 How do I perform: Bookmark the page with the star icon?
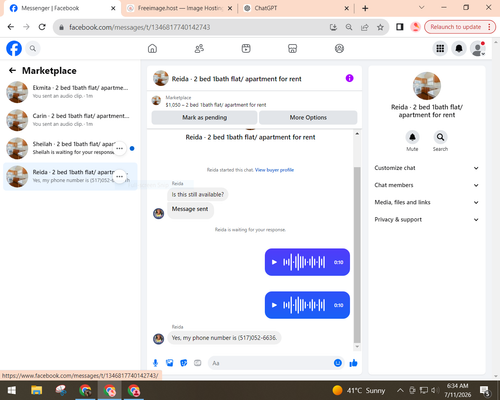[x=380, y=27]
